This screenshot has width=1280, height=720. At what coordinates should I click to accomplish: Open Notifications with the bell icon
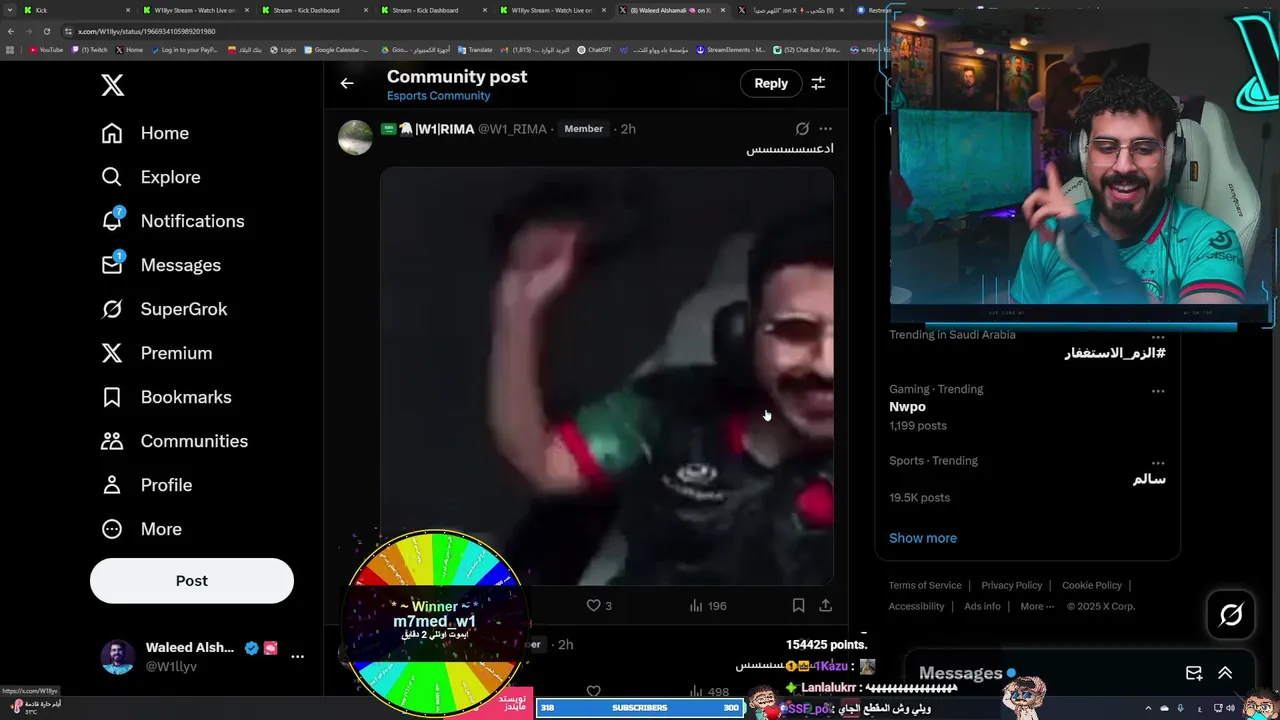172,221
